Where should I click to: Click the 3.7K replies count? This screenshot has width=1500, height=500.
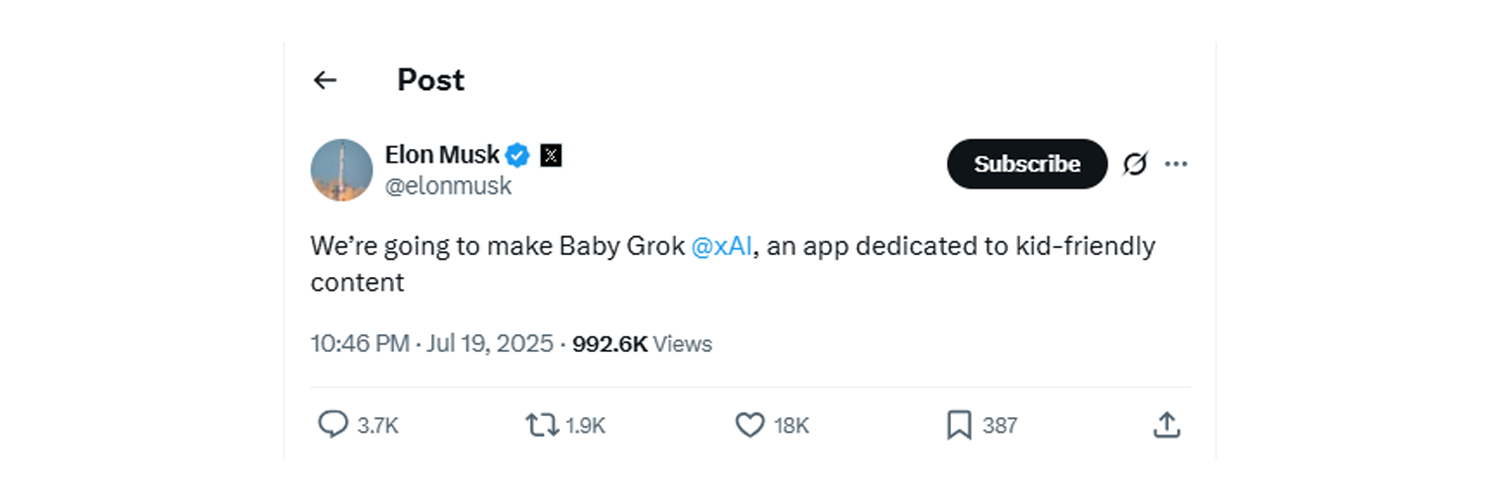(x=378, y=426)
